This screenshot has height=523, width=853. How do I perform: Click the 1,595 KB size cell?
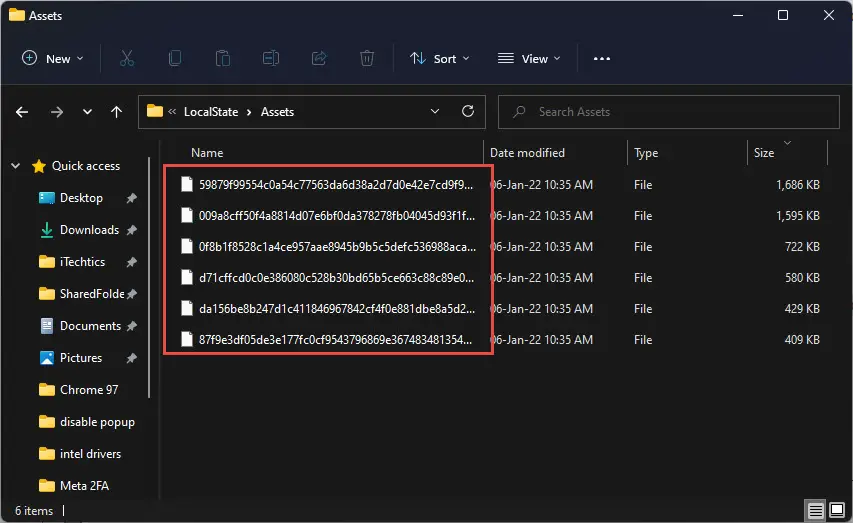798,216
